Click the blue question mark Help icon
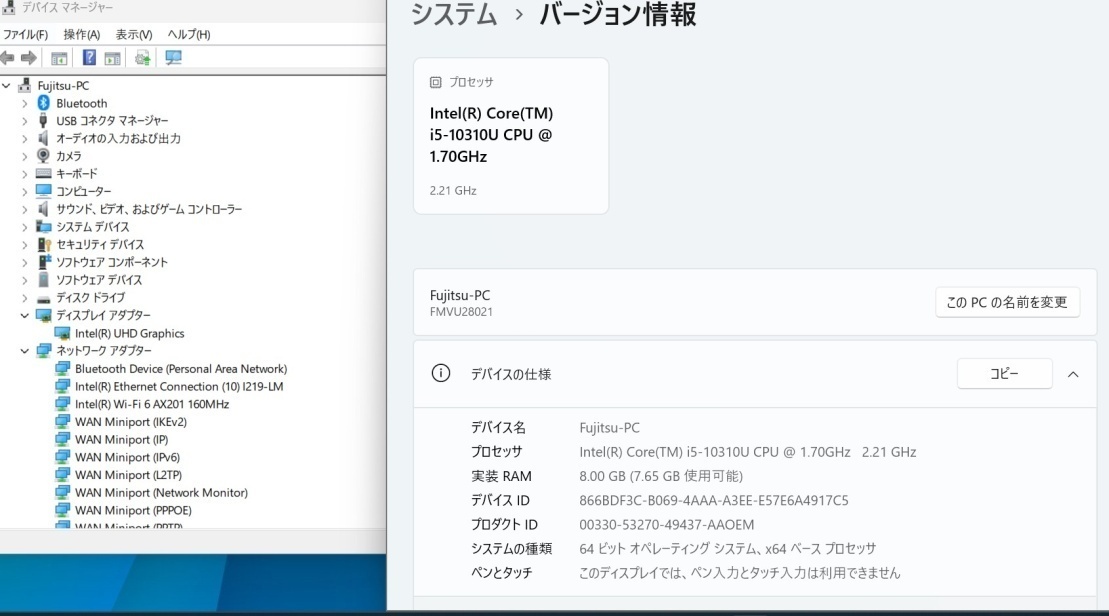This screenshot has width=1109, height=616. 89,58
